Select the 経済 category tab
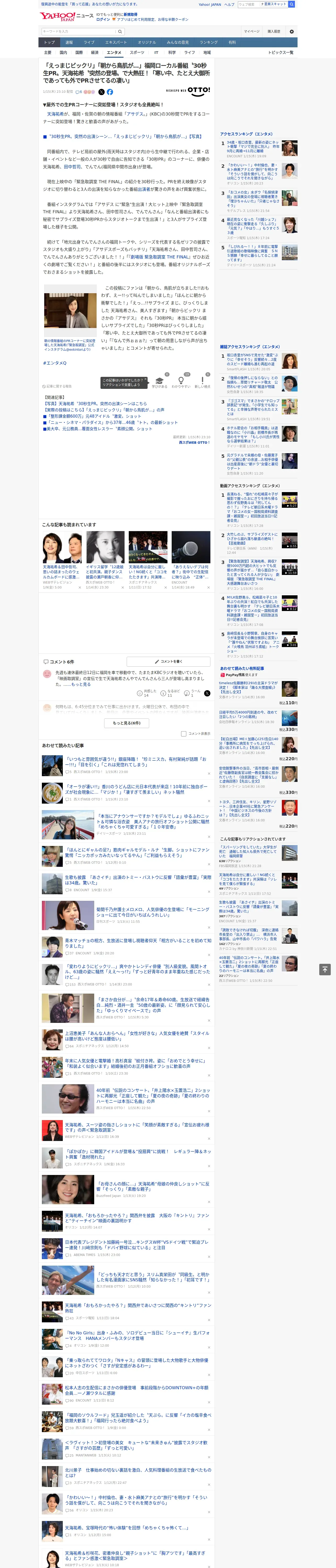 coord(94,53)
